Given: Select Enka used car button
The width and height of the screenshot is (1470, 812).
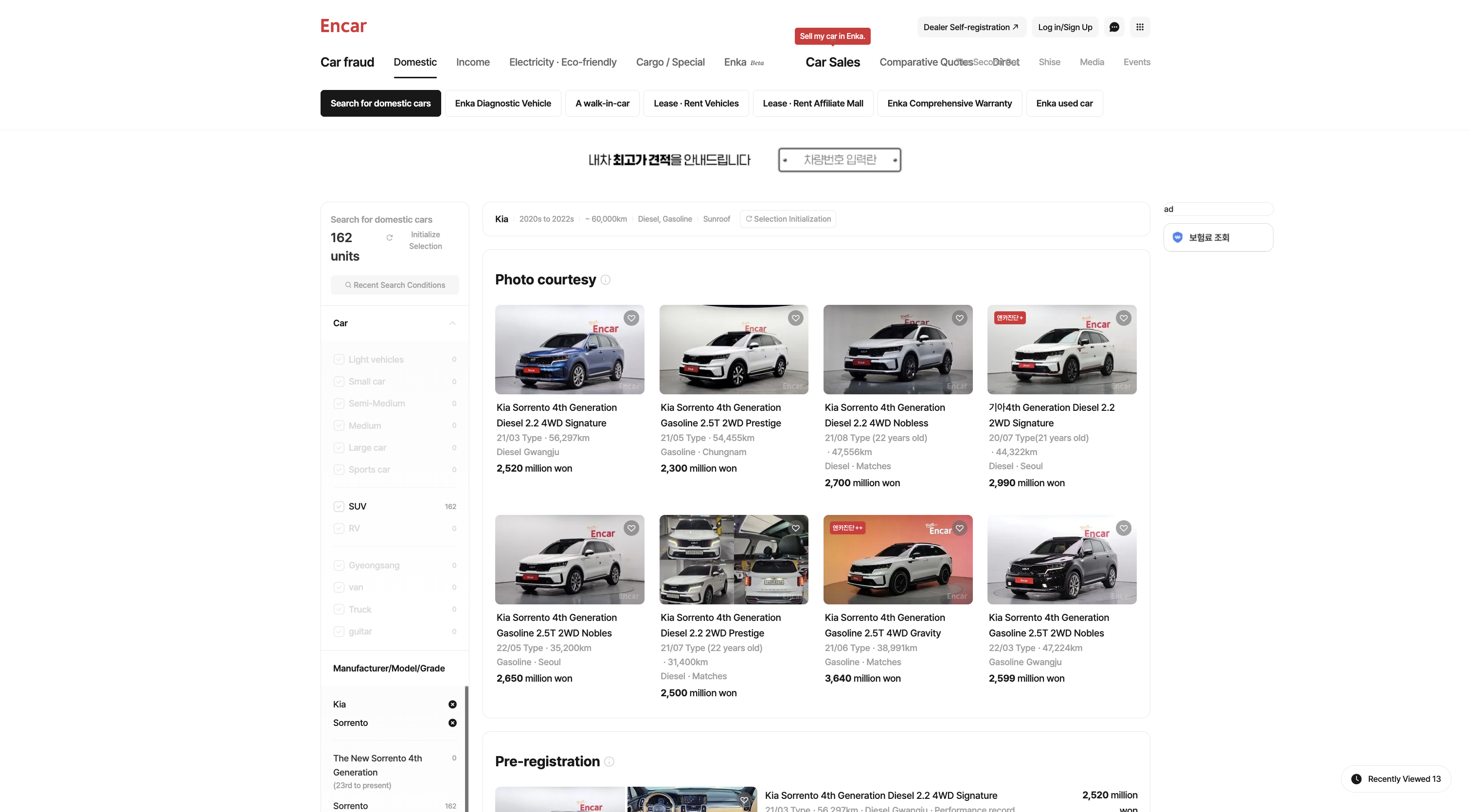Looking at the screenshot, I should (1064, 103).
